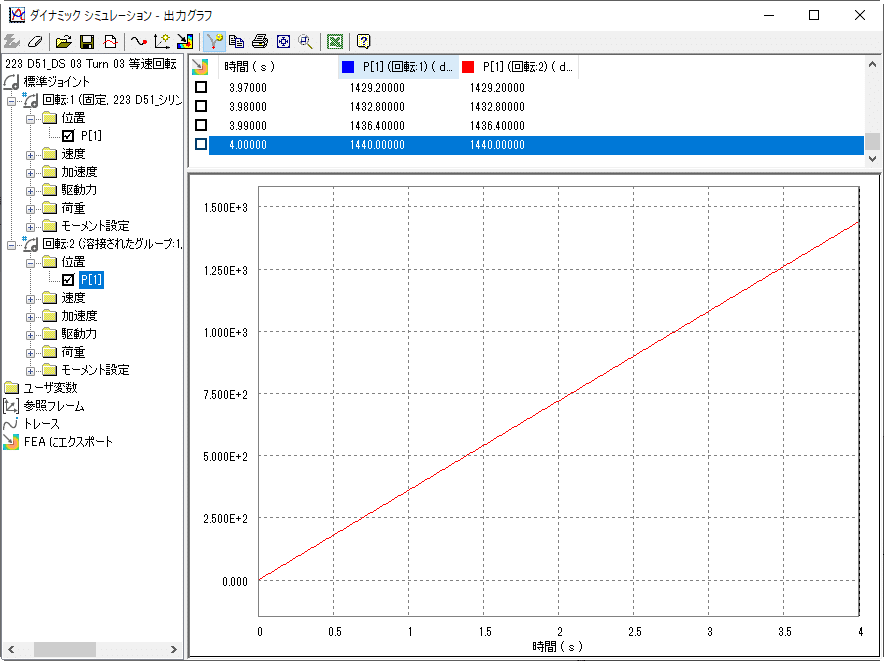The height and width of the screenshot is (661, 884).
Task: Click the tree panel horizontal scrollbar thumb
Action: click(64, 649)
